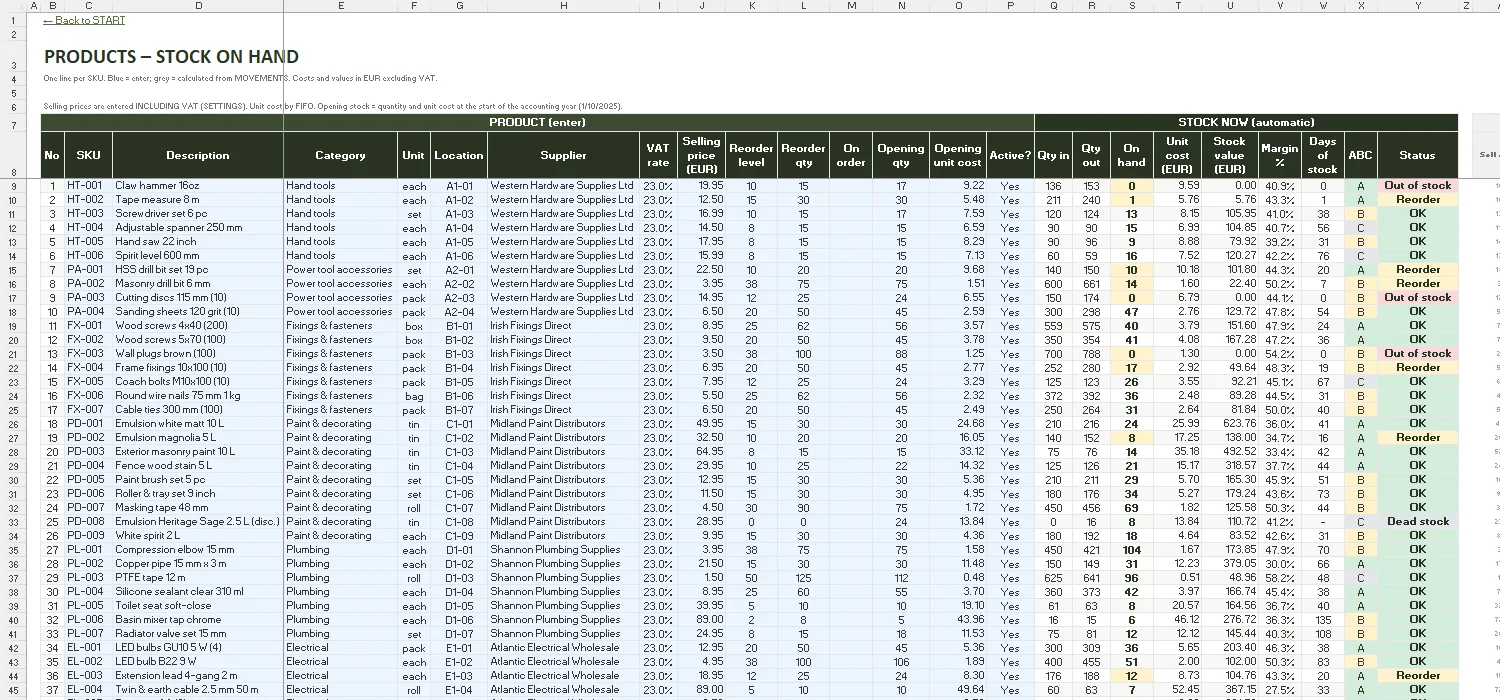Image resolution: width=1500 pixels, height=700 pixels.
Task: Select the Margin % heading cell
Action: (x=1280, y=155)
